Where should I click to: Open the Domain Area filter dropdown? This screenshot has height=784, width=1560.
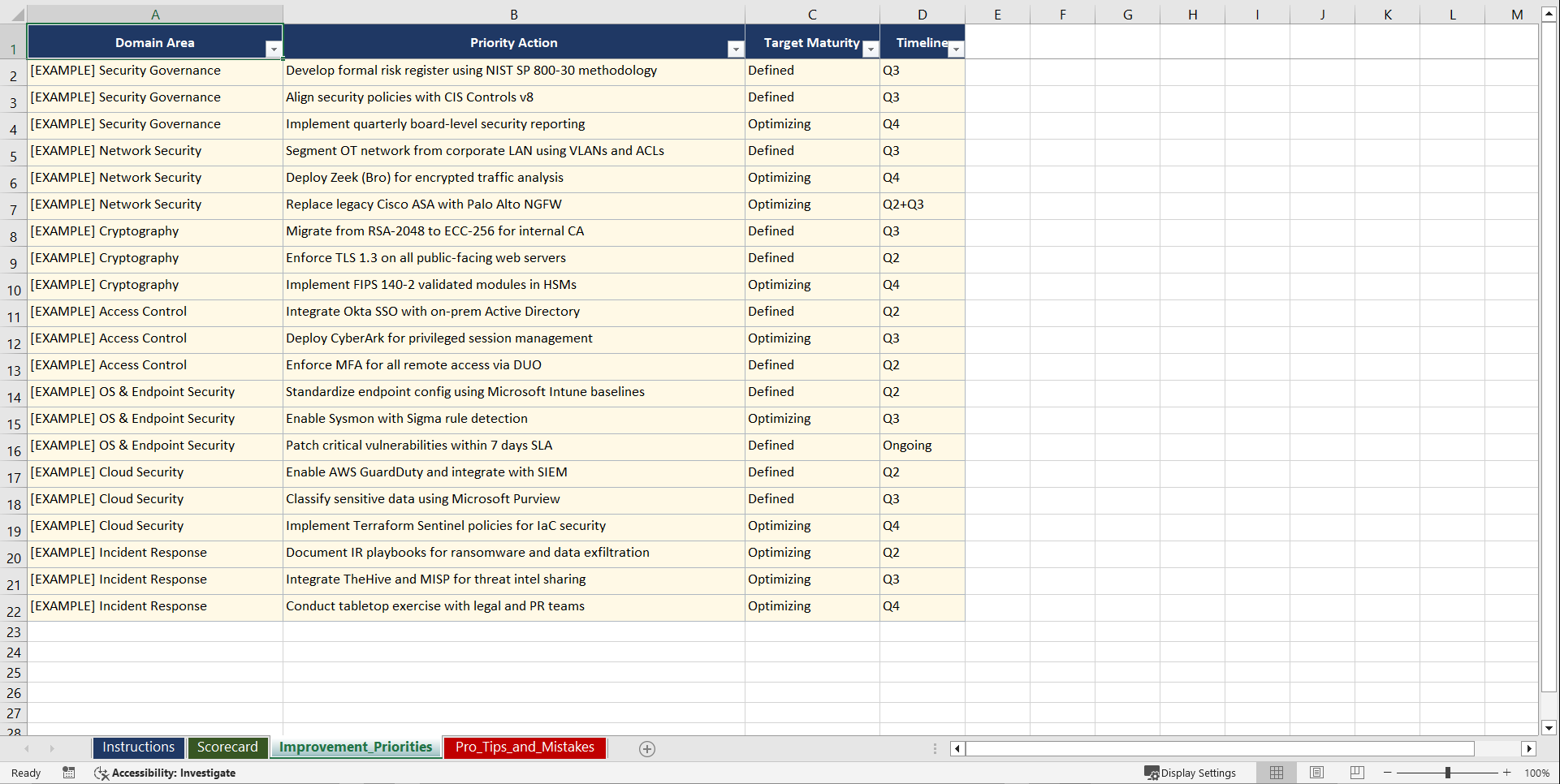click(275, 50)
